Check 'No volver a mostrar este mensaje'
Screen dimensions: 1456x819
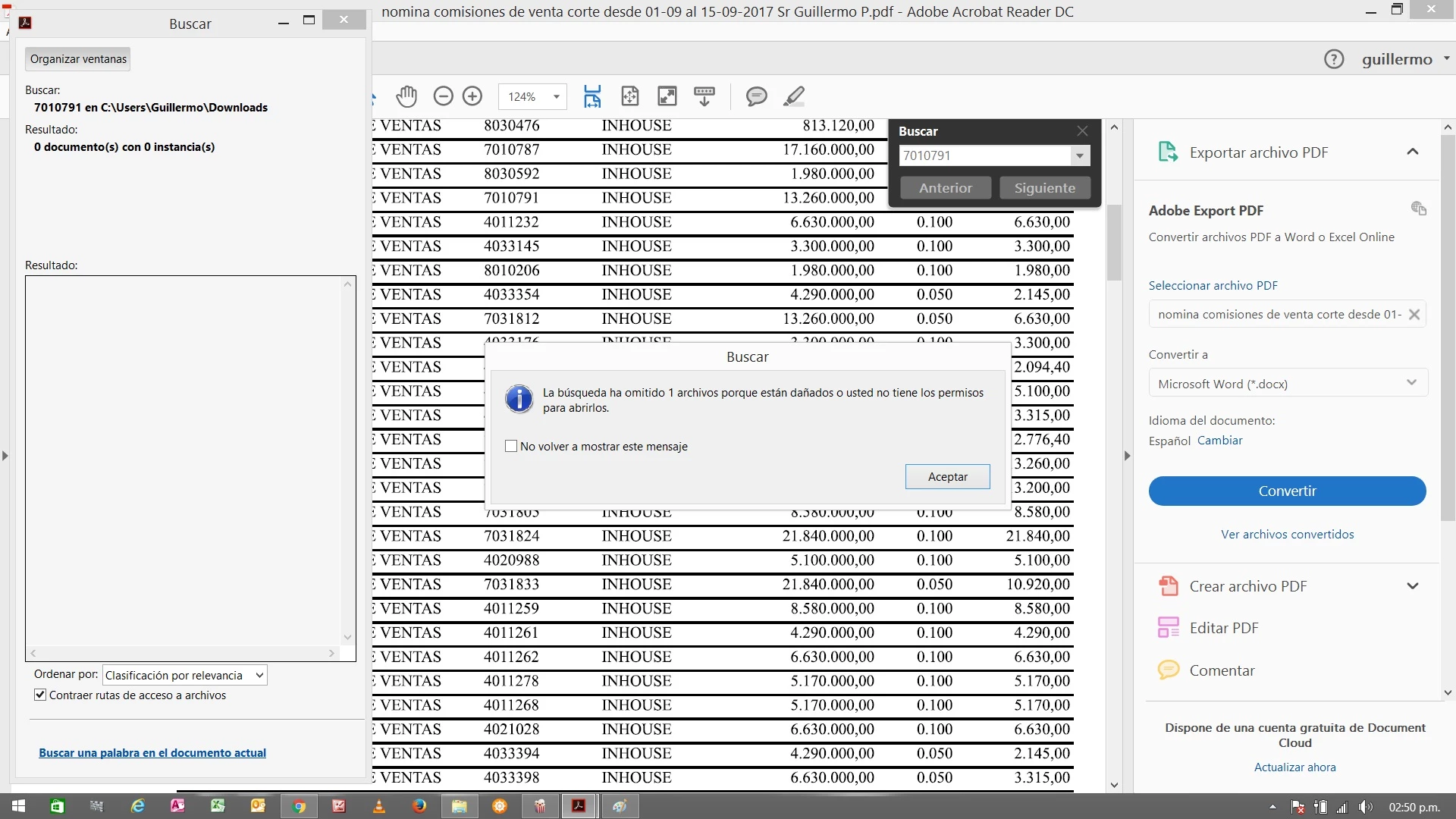click(511, 447)
